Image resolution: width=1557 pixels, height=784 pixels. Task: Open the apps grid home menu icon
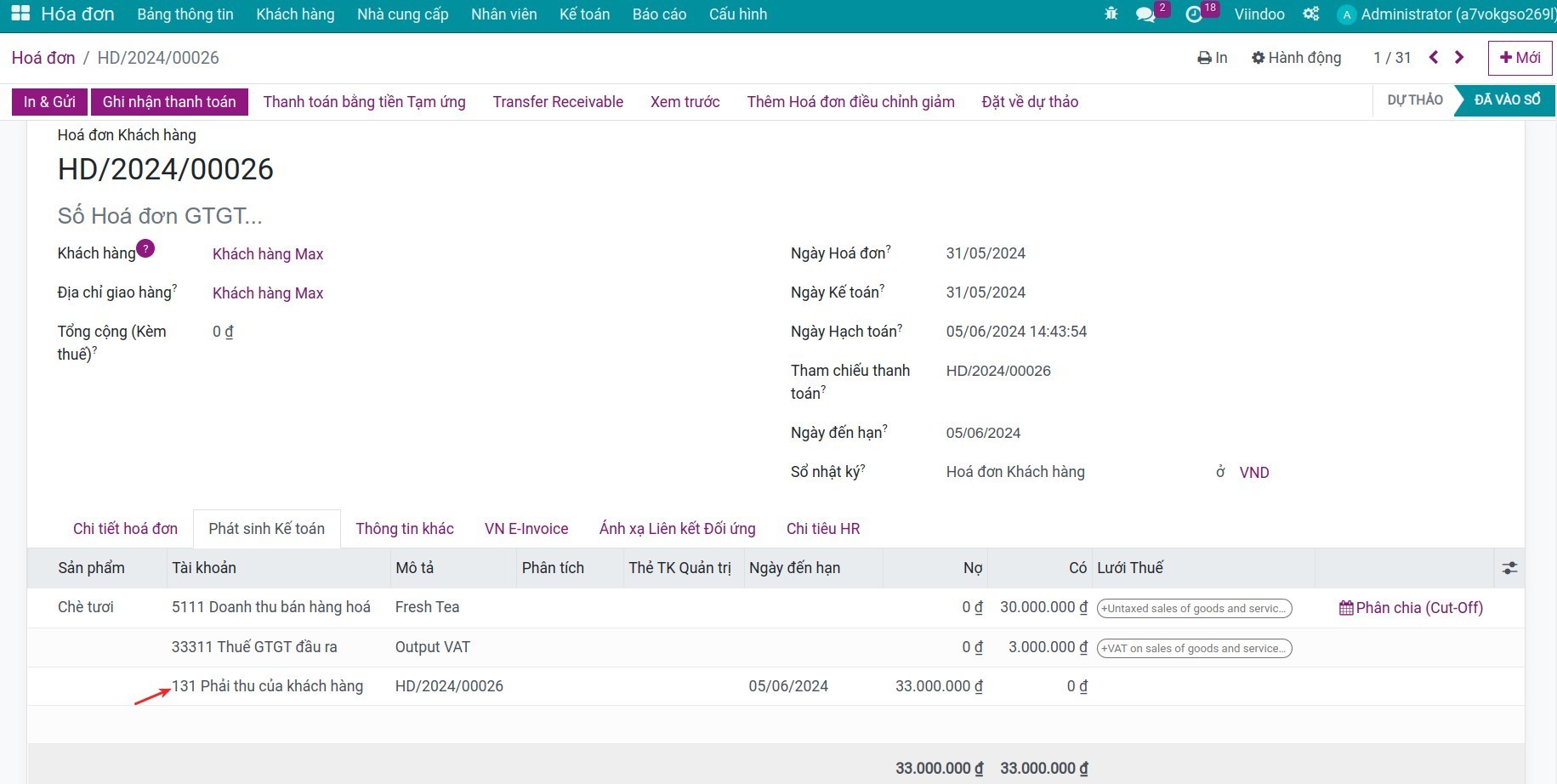tap(20, 14)
